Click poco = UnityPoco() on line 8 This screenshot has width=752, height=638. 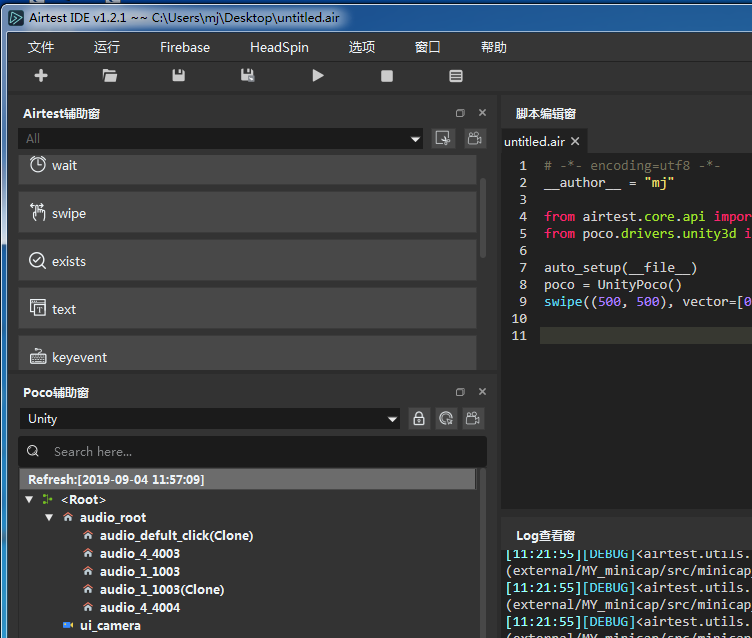(x=612, y=285)
